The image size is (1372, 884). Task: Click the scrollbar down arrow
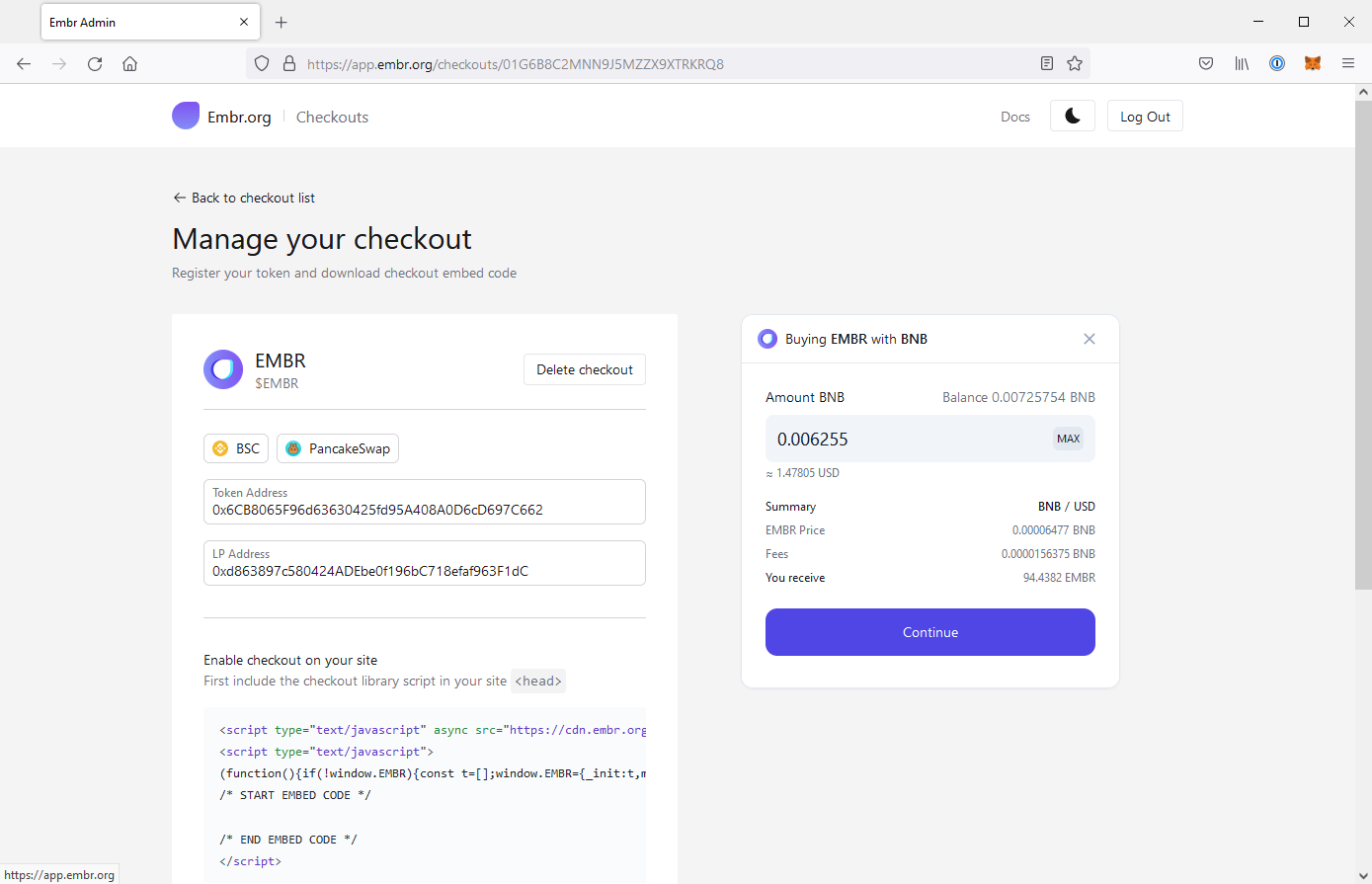point(1363,876)
